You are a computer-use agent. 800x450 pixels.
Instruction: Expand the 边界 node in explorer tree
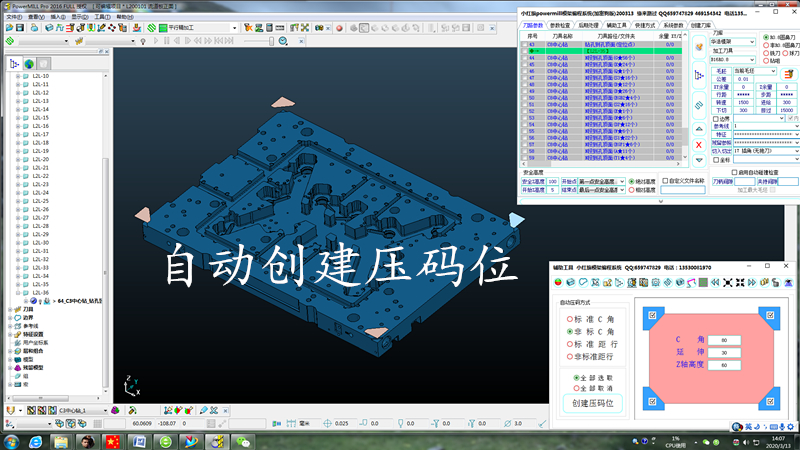click(x=10, y=317)
